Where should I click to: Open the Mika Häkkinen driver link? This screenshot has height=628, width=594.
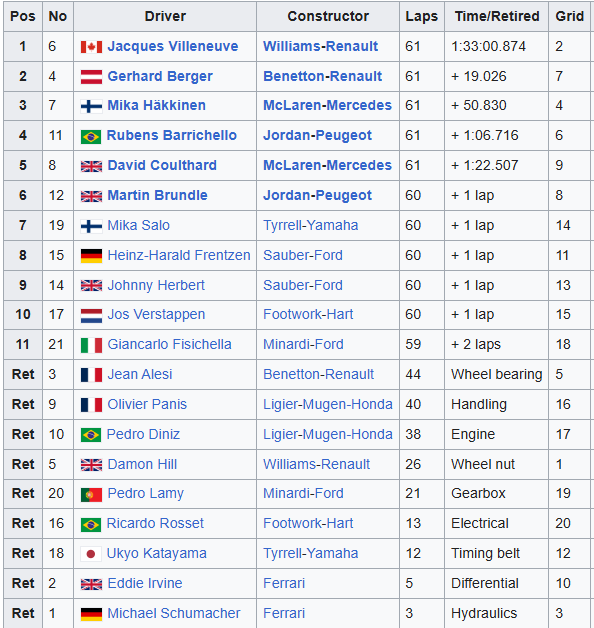[x=157, y=105]
